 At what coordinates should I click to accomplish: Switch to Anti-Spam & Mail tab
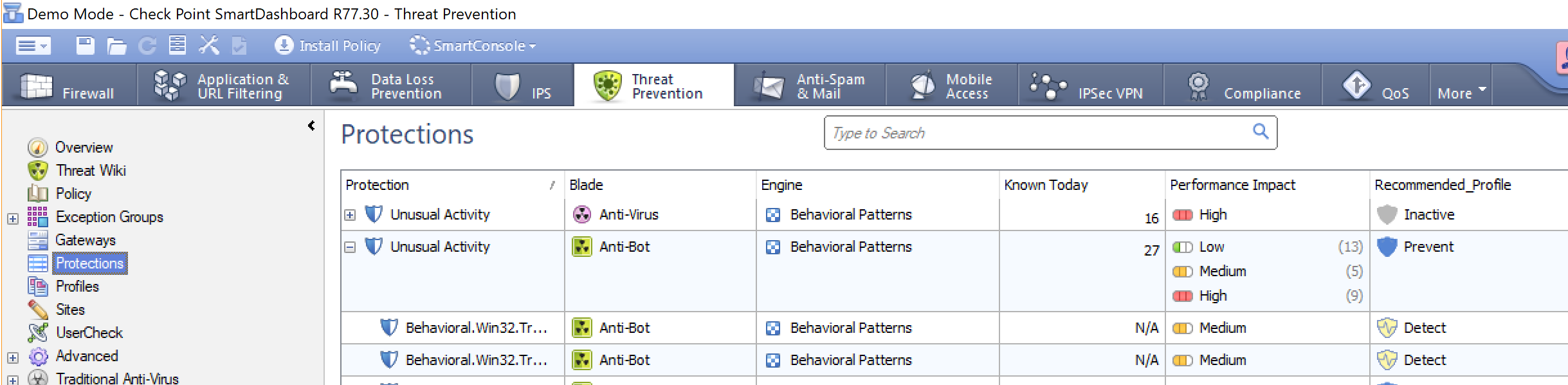point(810,85)
